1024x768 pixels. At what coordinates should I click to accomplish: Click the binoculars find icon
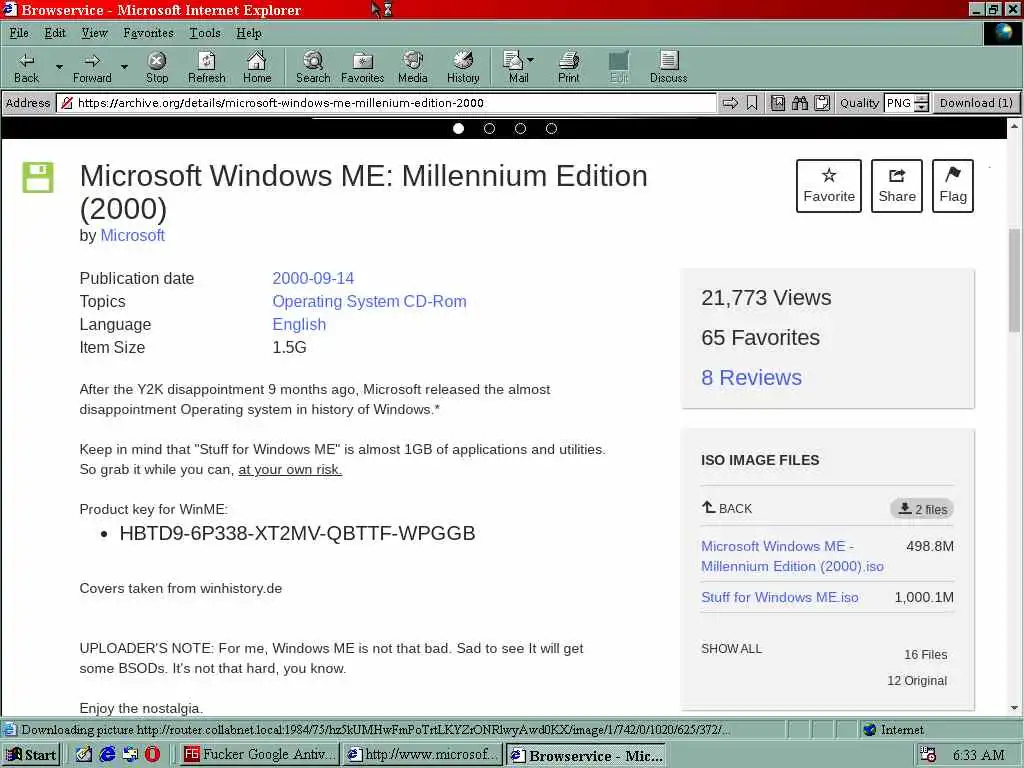pyautogui.click(x=800, y=103)
